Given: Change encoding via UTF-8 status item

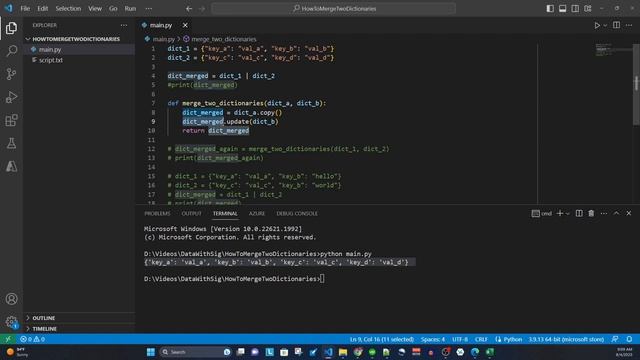Looking at the screenshot, I should (460, 339).
